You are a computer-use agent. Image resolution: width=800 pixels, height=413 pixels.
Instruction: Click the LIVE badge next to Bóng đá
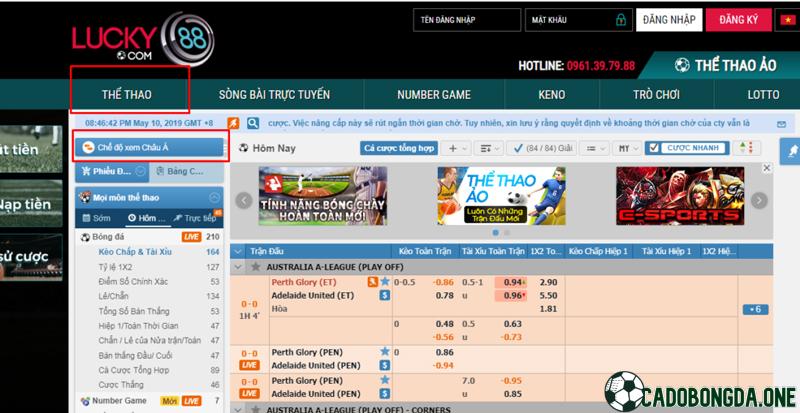[x=191, y=237]
